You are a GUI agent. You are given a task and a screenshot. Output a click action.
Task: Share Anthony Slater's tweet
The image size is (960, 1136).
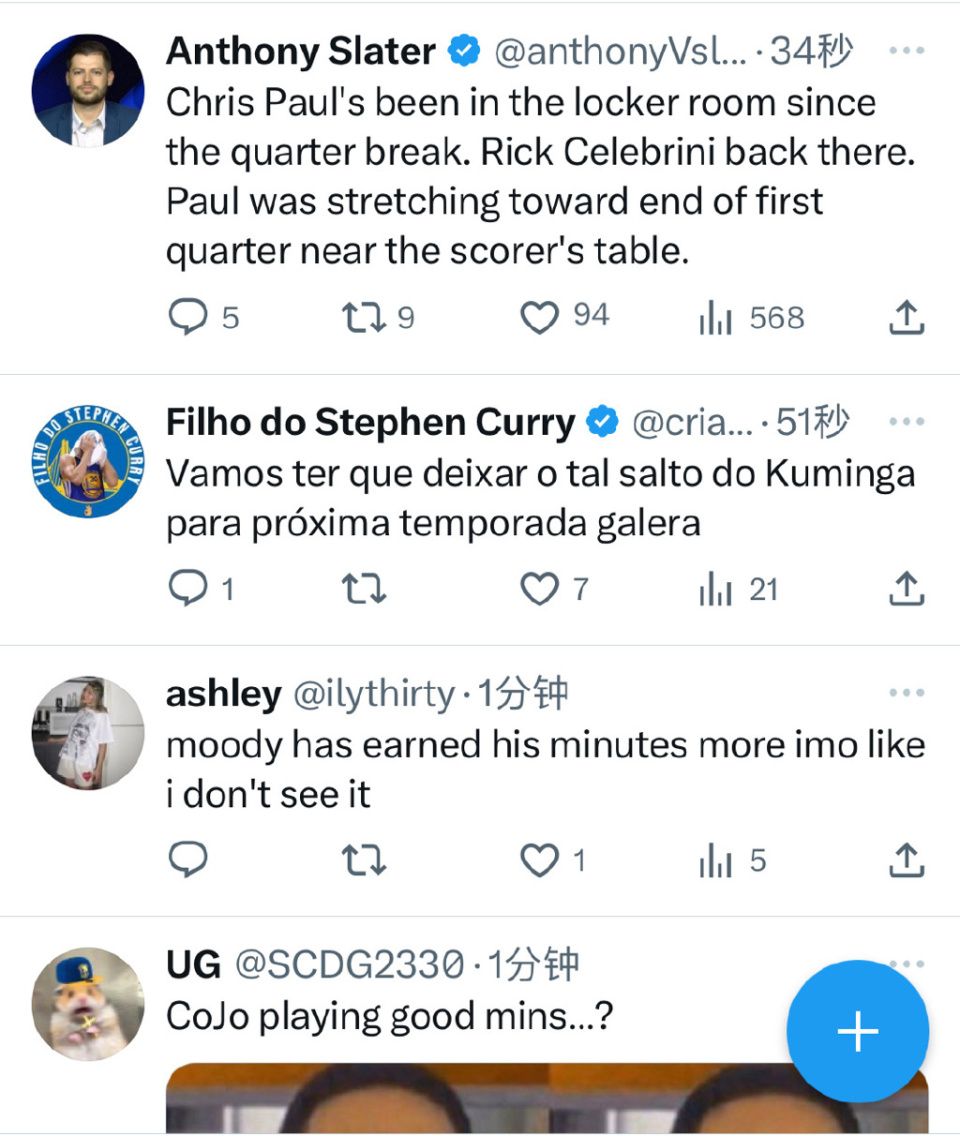pyautogui.click(x=906, y=317)
